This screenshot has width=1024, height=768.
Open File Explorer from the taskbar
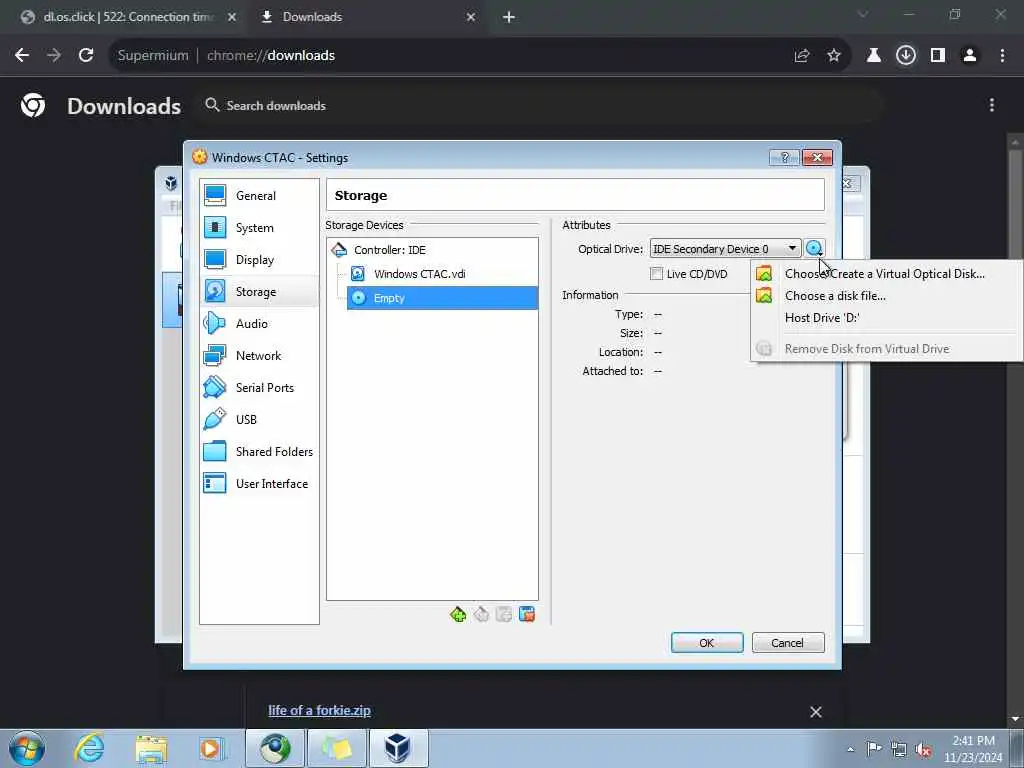coord(152,748)
